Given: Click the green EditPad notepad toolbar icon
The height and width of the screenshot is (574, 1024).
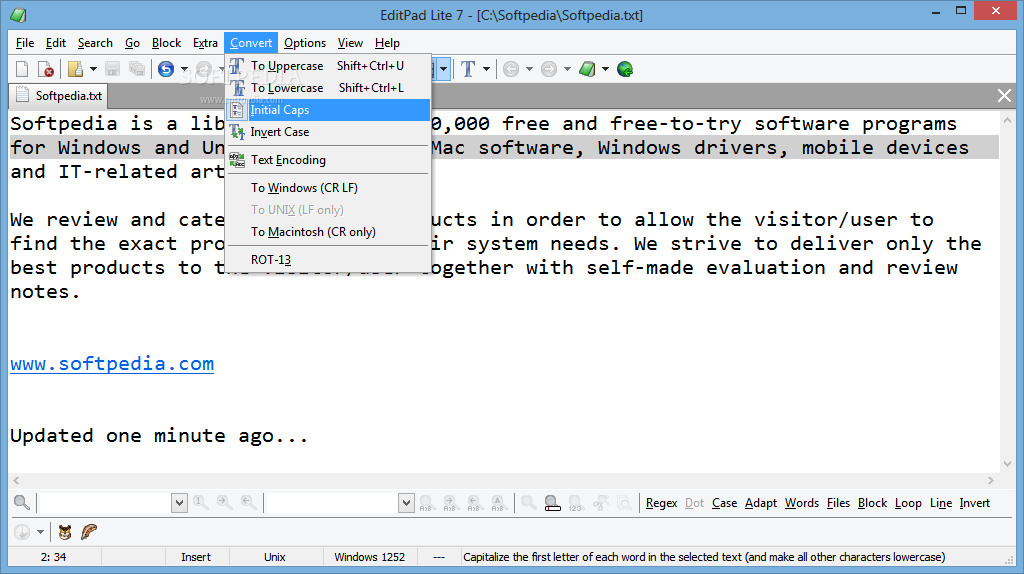Looking at the screenshot, I should [587, 69].
